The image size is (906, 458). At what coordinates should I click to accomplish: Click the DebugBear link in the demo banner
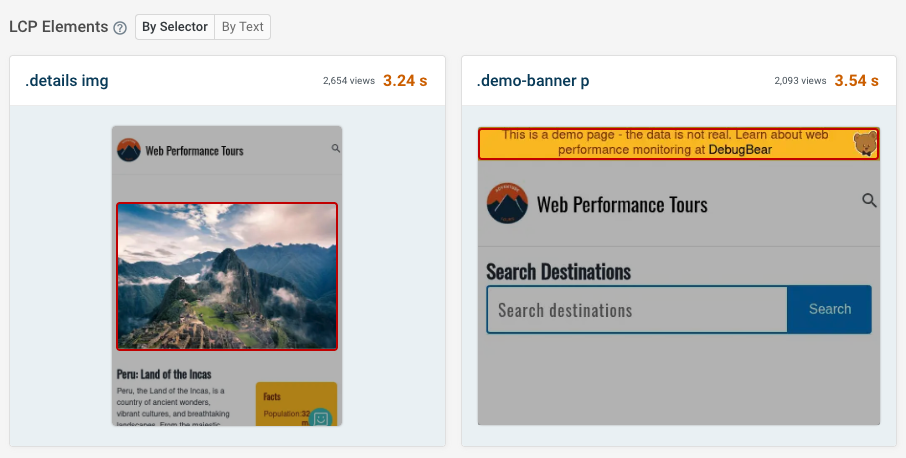point(740,150)
